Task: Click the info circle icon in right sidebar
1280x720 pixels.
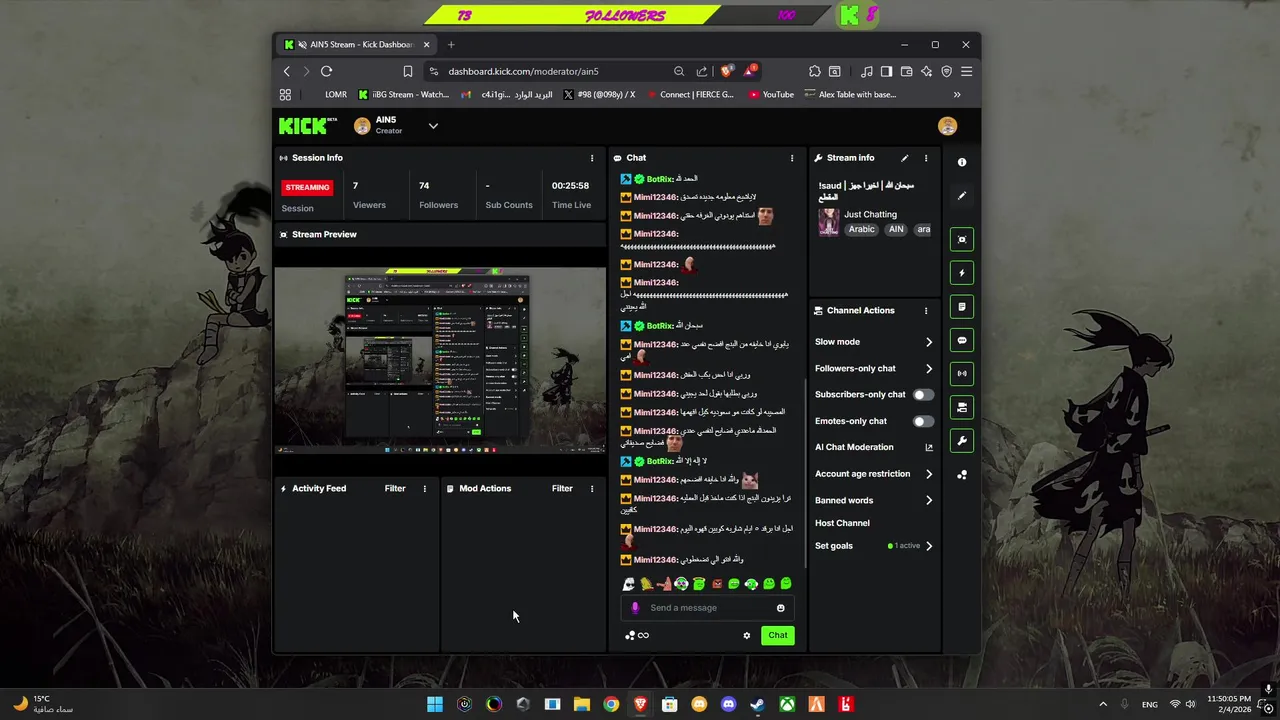Action: tap(962, 162)
